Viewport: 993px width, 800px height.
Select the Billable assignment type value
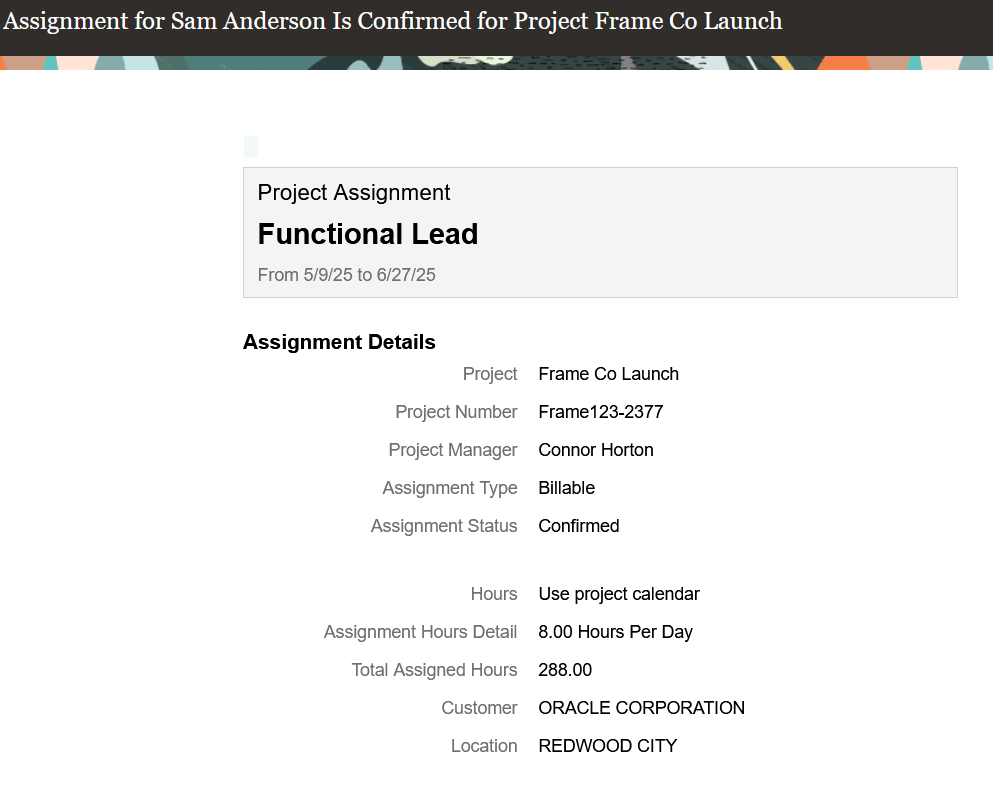[566, 488]
